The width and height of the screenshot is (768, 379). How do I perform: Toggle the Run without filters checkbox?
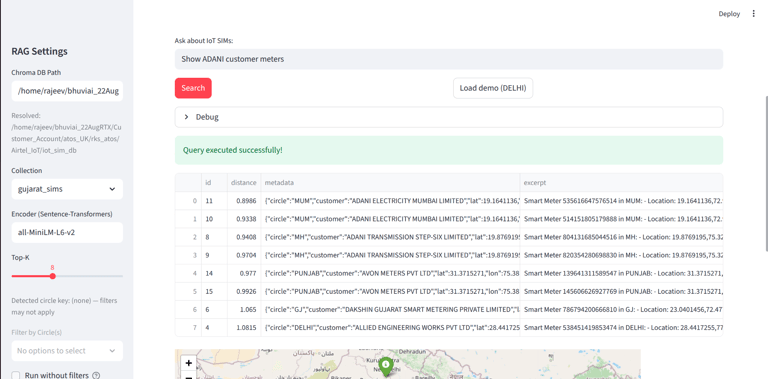[16, 375]
